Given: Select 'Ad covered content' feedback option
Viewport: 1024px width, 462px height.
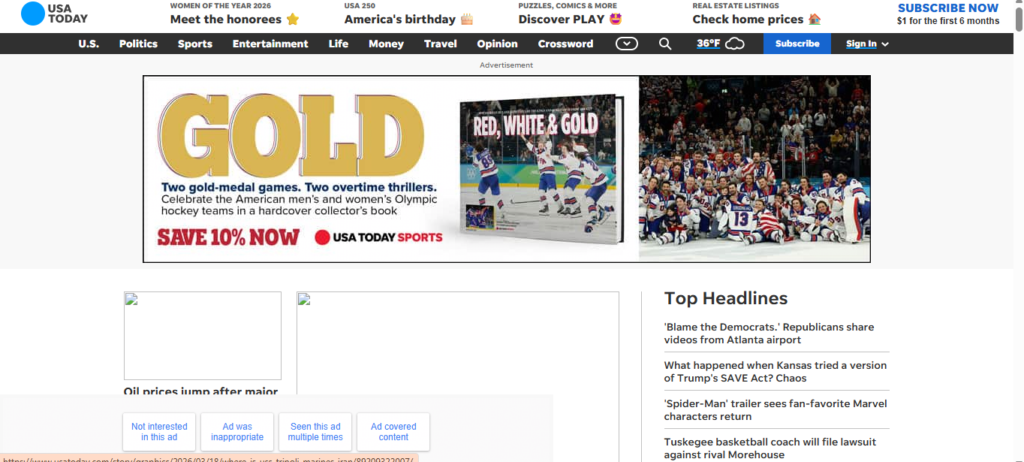Looking at the screenshot, I should coord(393,432).
